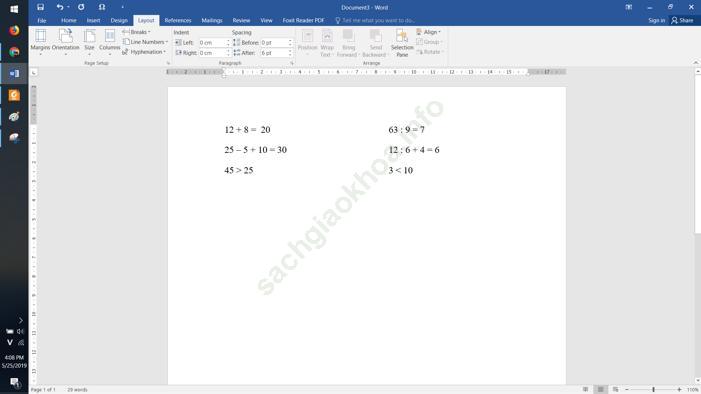Switch to the Review tab
701x394 pixels.
click(241, 21)
